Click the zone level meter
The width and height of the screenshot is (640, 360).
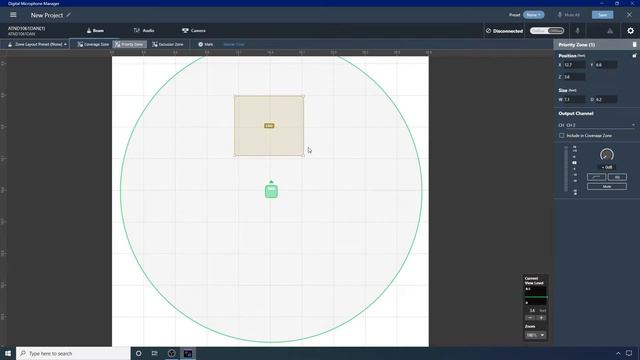pos(566,169)
